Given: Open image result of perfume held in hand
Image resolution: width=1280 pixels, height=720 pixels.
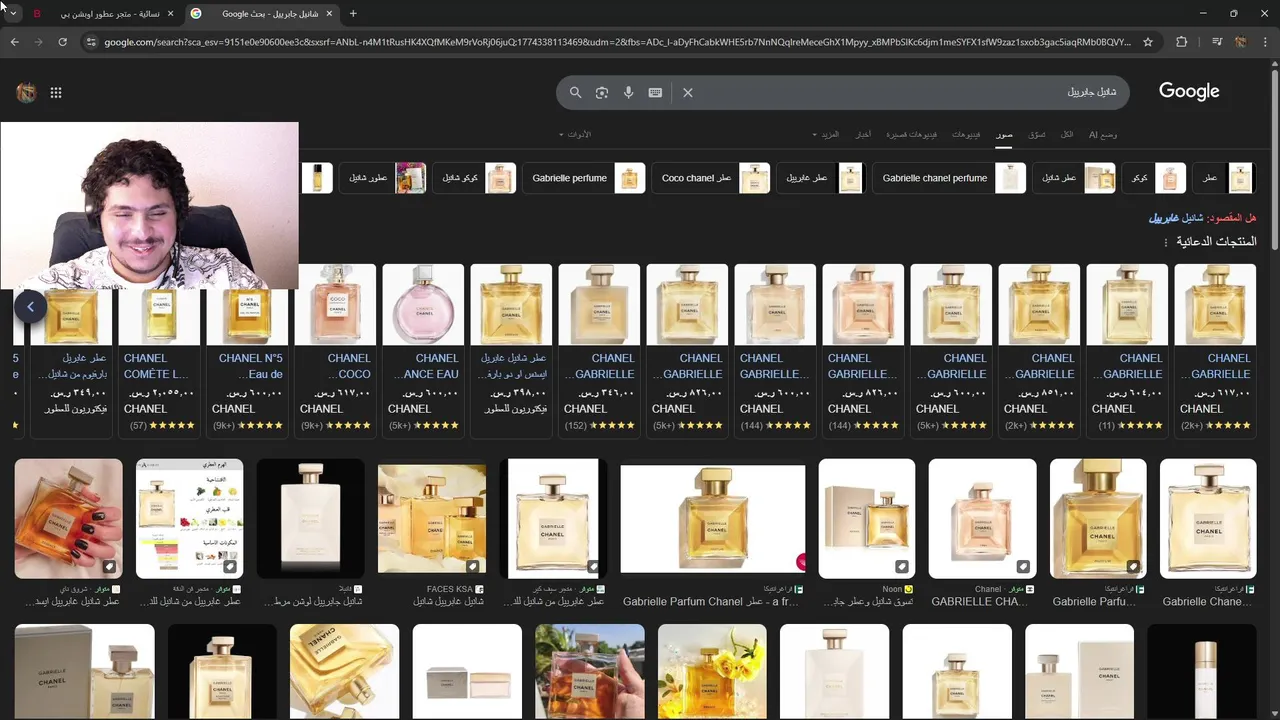Looking at the screenshot, I should (x=68, y=518).
